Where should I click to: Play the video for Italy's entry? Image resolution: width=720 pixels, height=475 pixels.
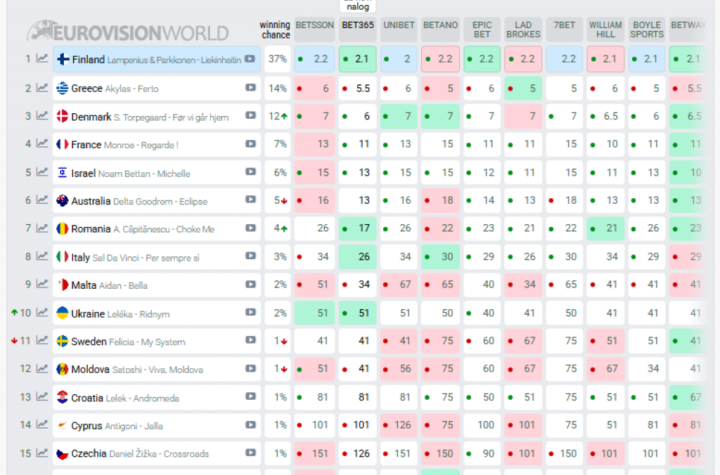(x=250, y=256)
